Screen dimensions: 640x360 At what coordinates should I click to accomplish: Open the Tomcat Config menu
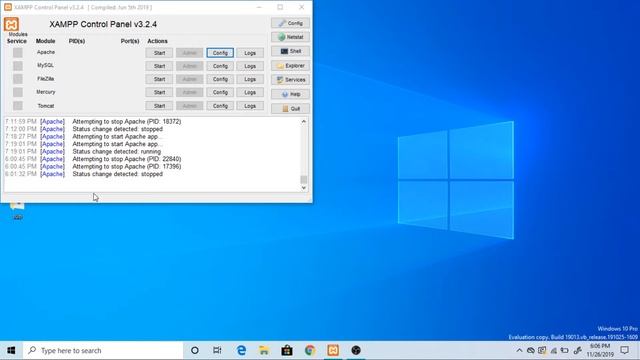[x=220, y=106]
